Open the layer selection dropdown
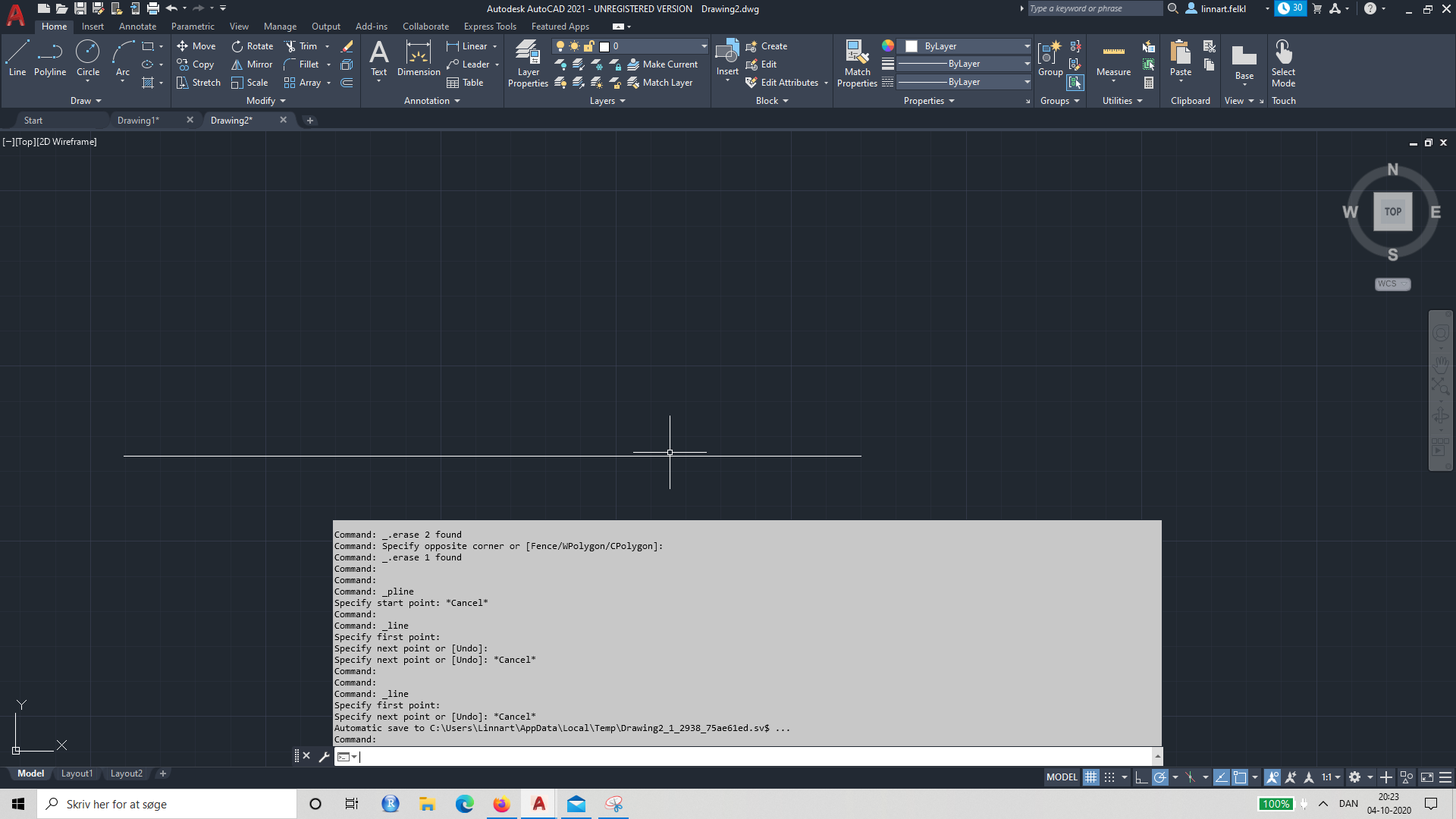The height and width of the screenshot is (819, 1456). 704,45
